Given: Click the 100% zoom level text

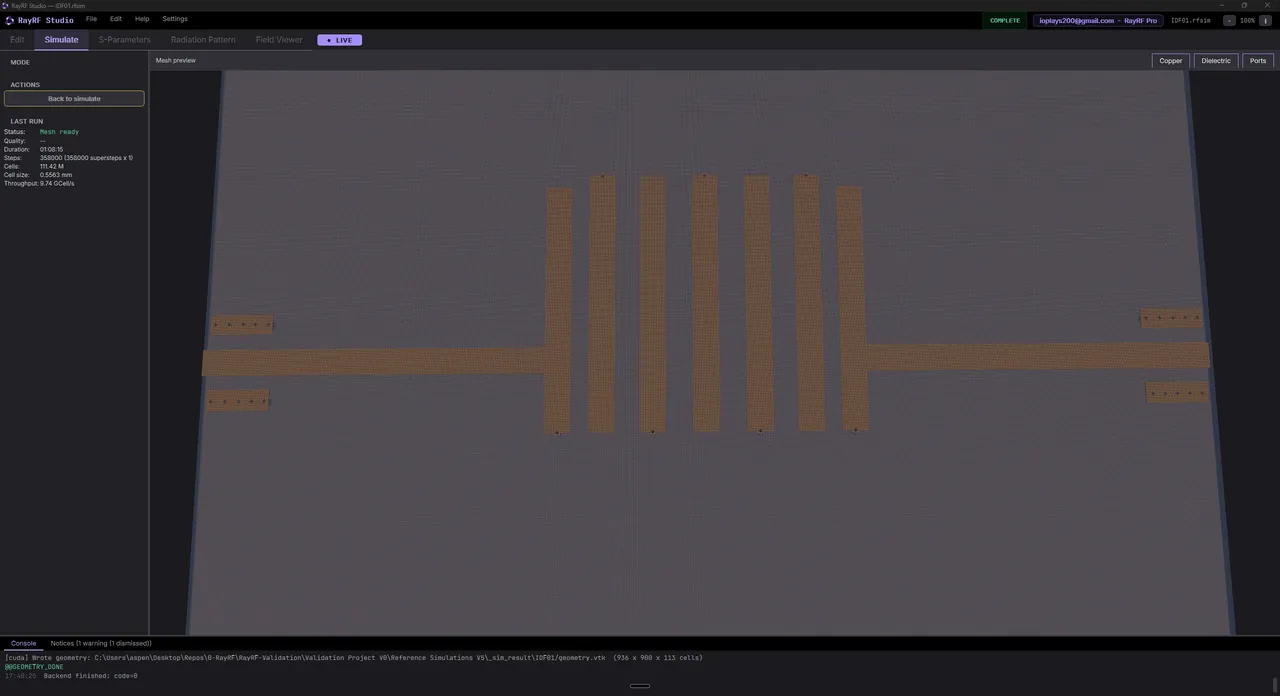Looking at the screenshot, I should [x=1247, y=20].
